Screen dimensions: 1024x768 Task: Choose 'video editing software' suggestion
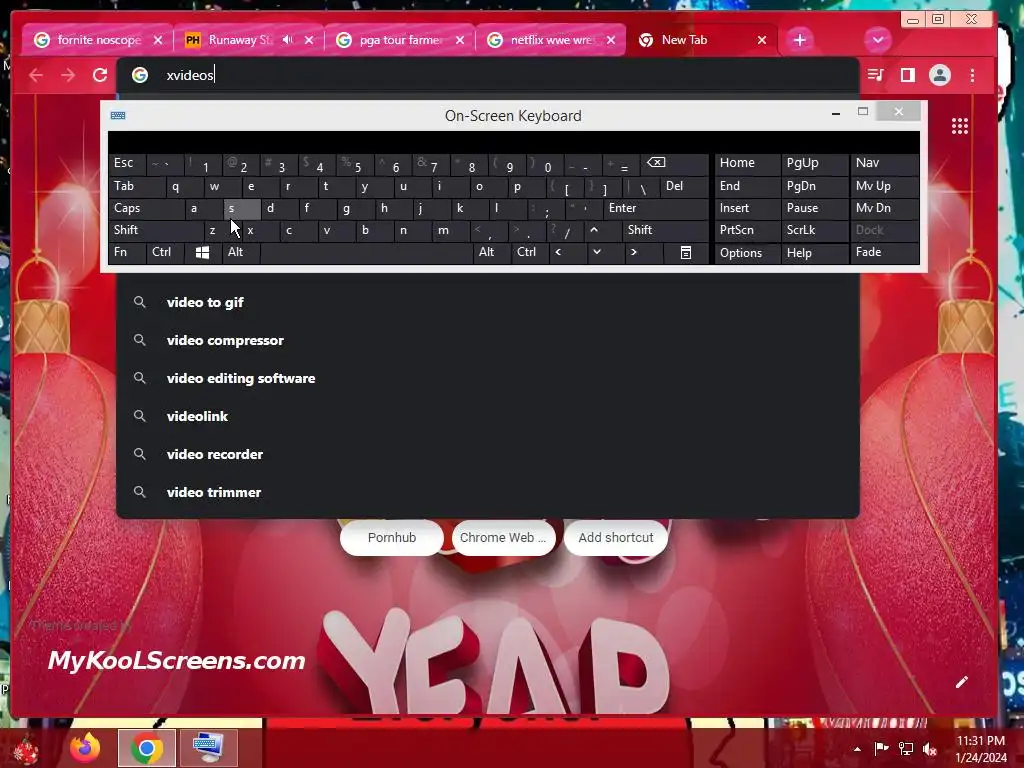tap(487, 378)
